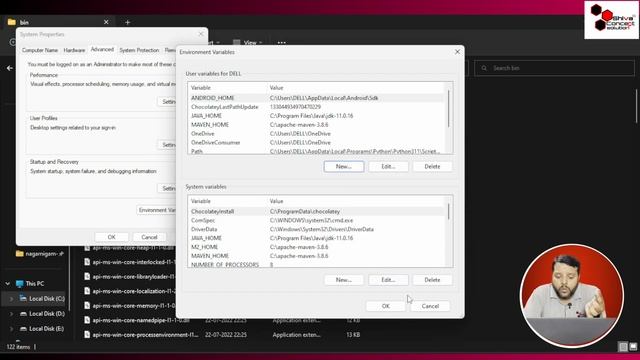This screenshot has width=640, height=360.
Task: Select Local Disk (E:) in navigation pane
Action: click(42, 329)
